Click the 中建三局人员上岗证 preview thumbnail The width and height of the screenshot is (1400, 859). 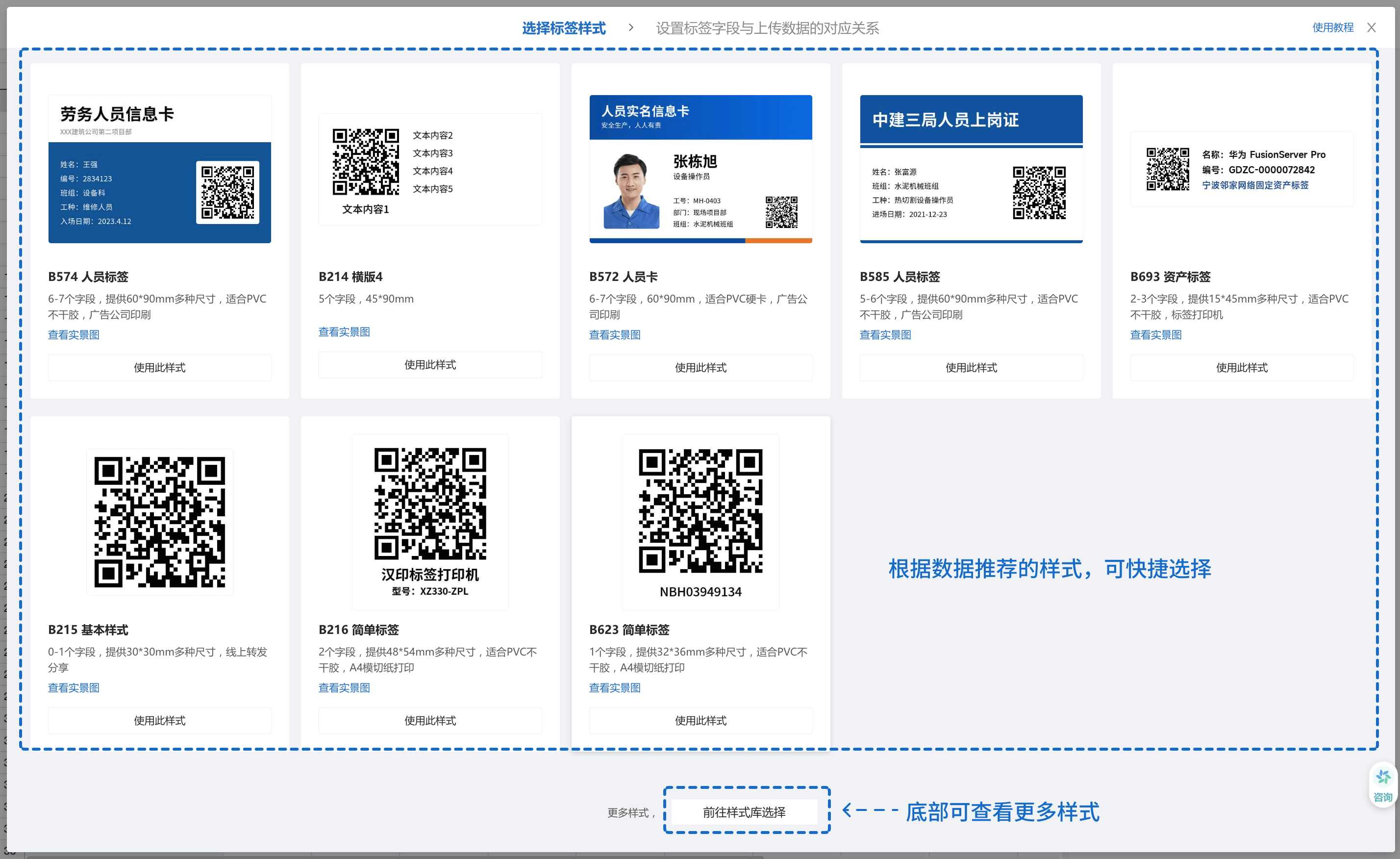(971, 169)
